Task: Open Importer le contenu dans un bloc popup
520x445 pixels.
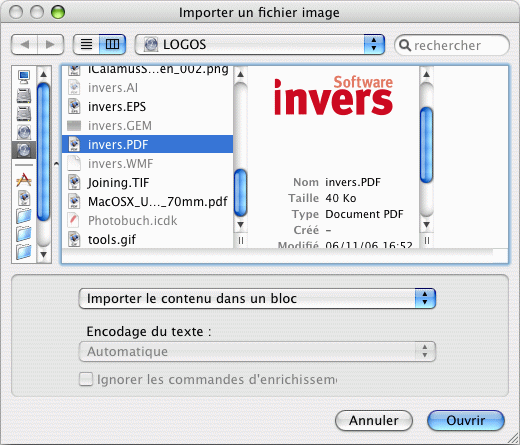Action: (x=257, y=298)
